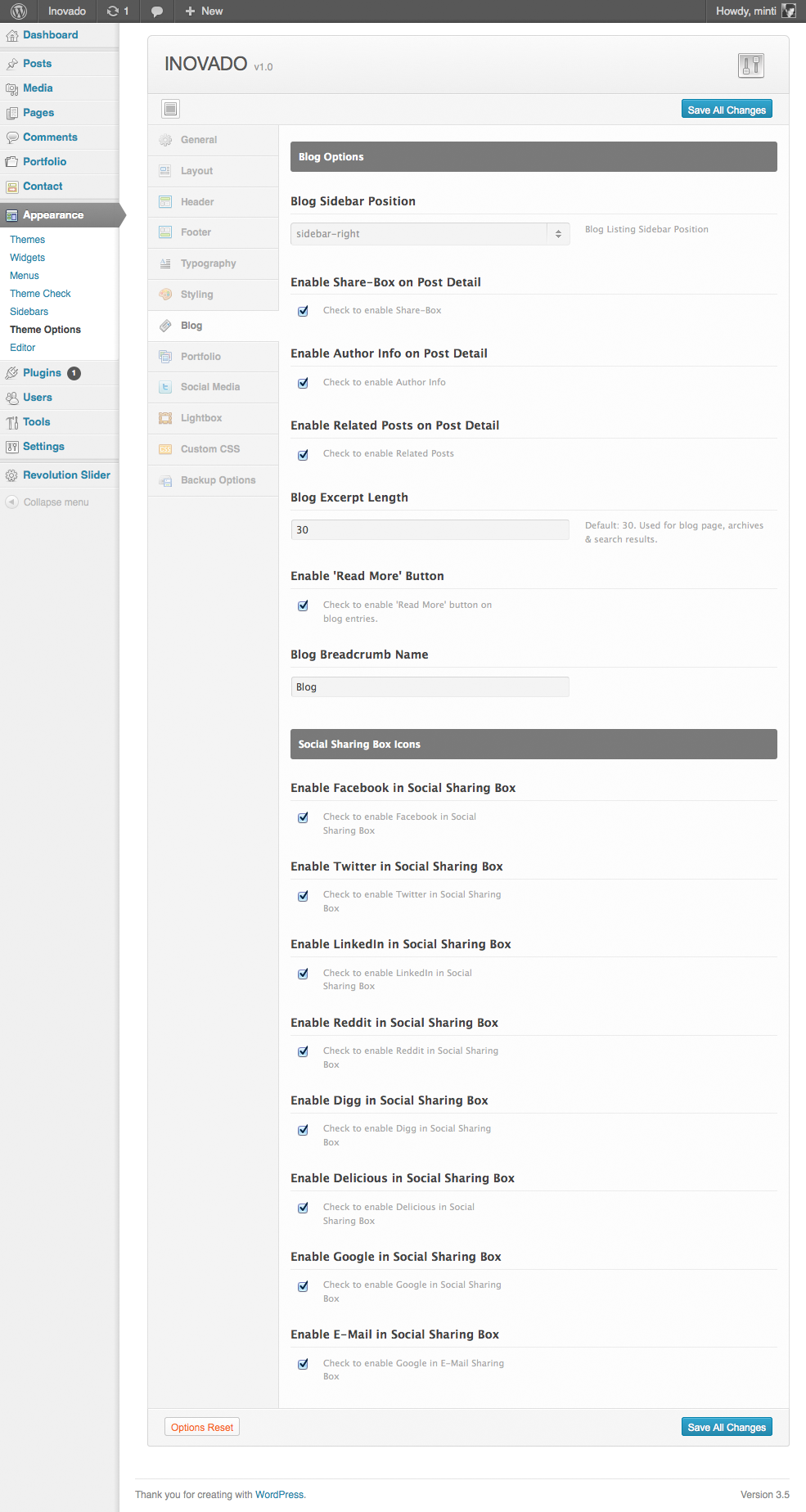The width and height of the screenshot is (806, 1512).
Task: Click the WordPress logo icon
Action: click(19, 11)
